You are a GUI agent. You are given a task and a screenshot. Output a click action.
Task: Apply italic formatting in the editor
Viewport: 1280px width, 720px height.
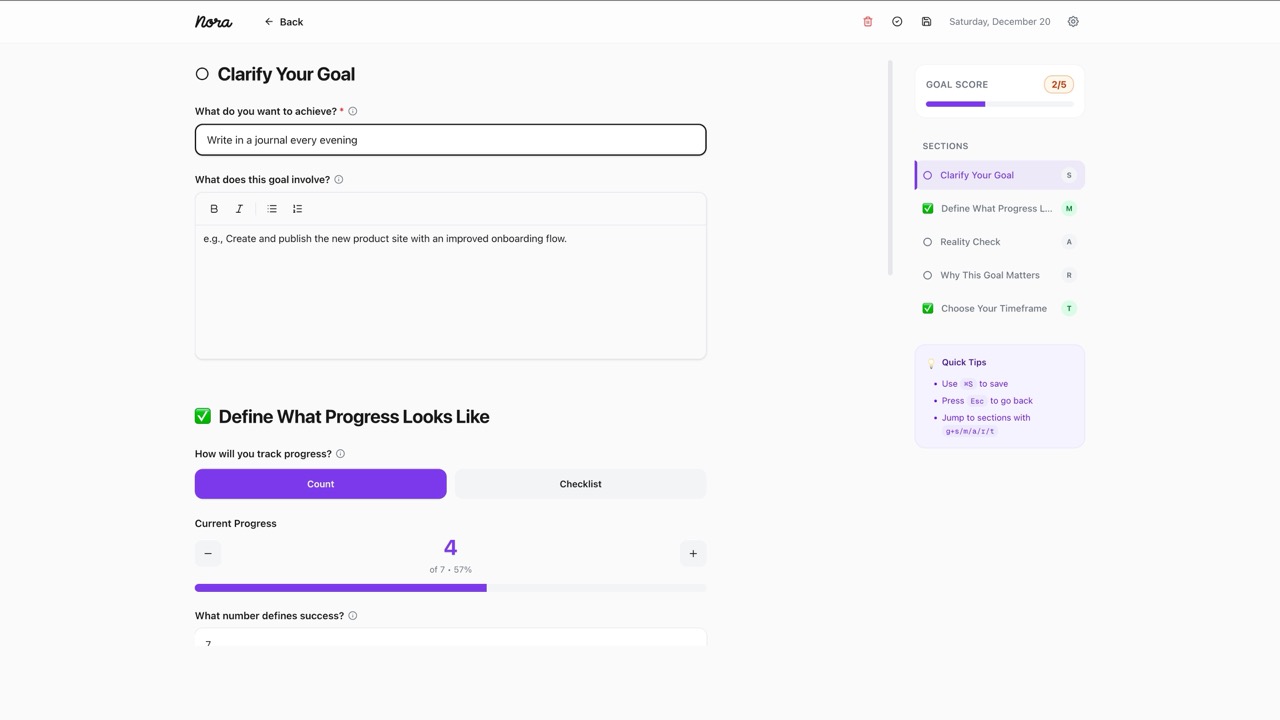coord(239,209)
